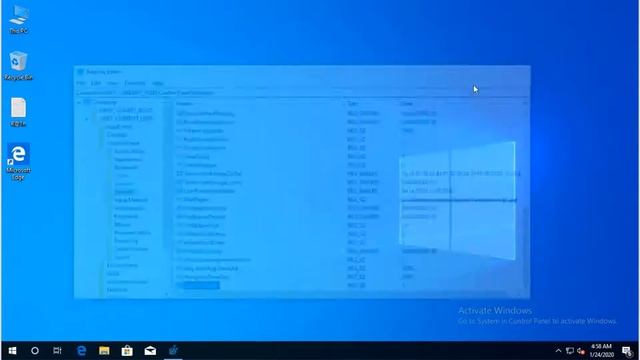The width and height of the screenshot is (640, 360).
Task: Open Microsoft Store from taskbar
Action: click(127, 351)
